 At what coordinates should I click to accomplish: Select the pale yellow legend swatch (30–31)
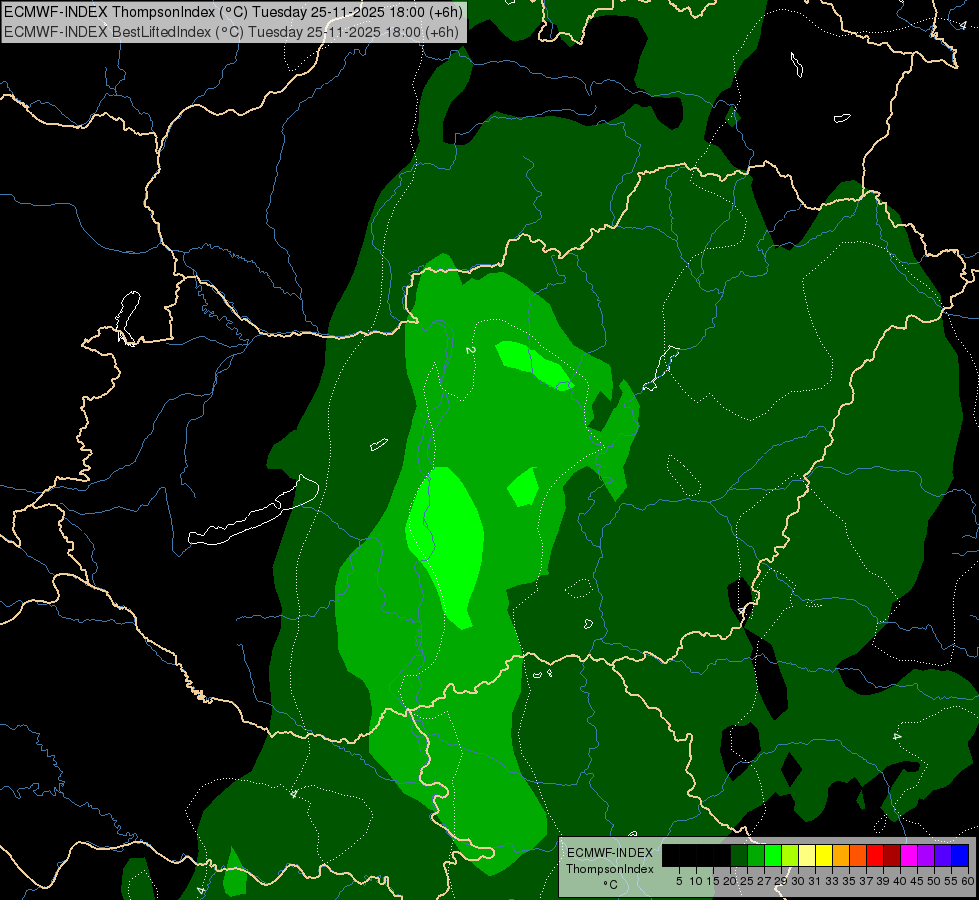click(807, 855)
